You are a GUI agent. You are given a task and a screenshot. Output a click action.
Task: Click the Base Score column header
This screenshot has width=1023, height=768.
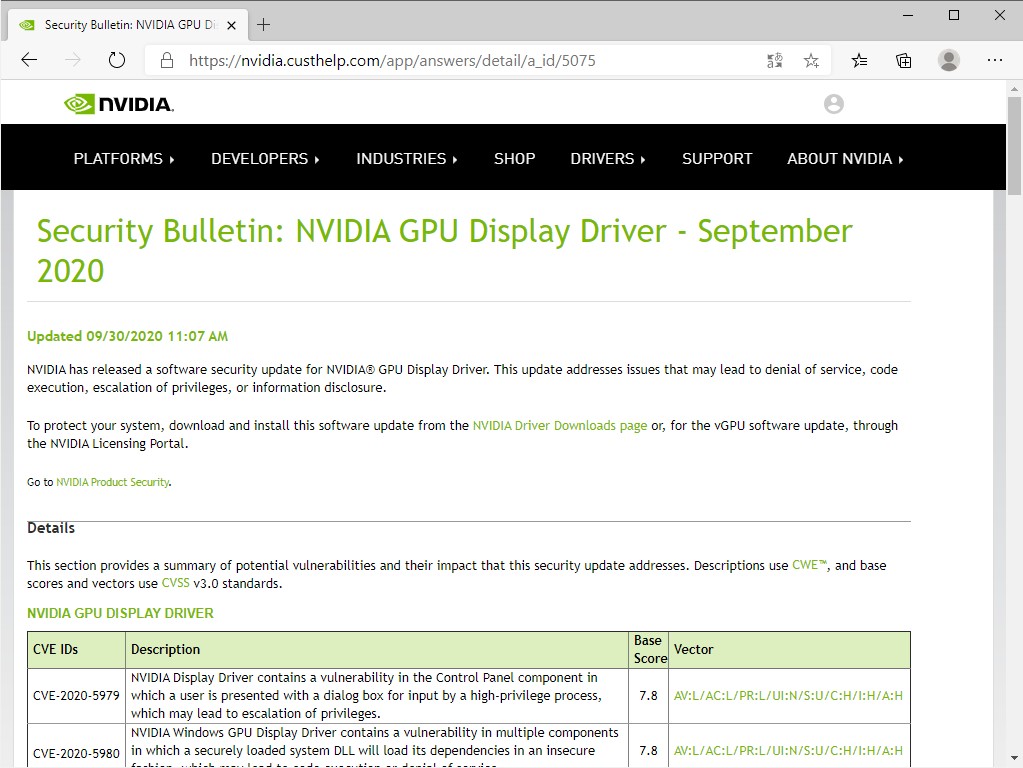click(x=649, y=650)
